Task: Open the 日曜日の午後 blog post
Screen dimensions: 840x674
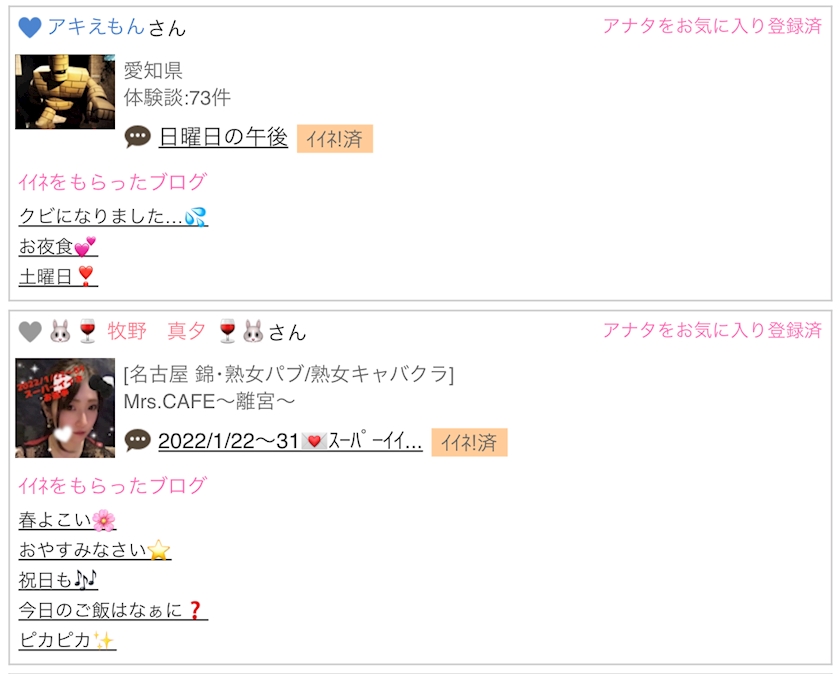Action: (223, 137)
